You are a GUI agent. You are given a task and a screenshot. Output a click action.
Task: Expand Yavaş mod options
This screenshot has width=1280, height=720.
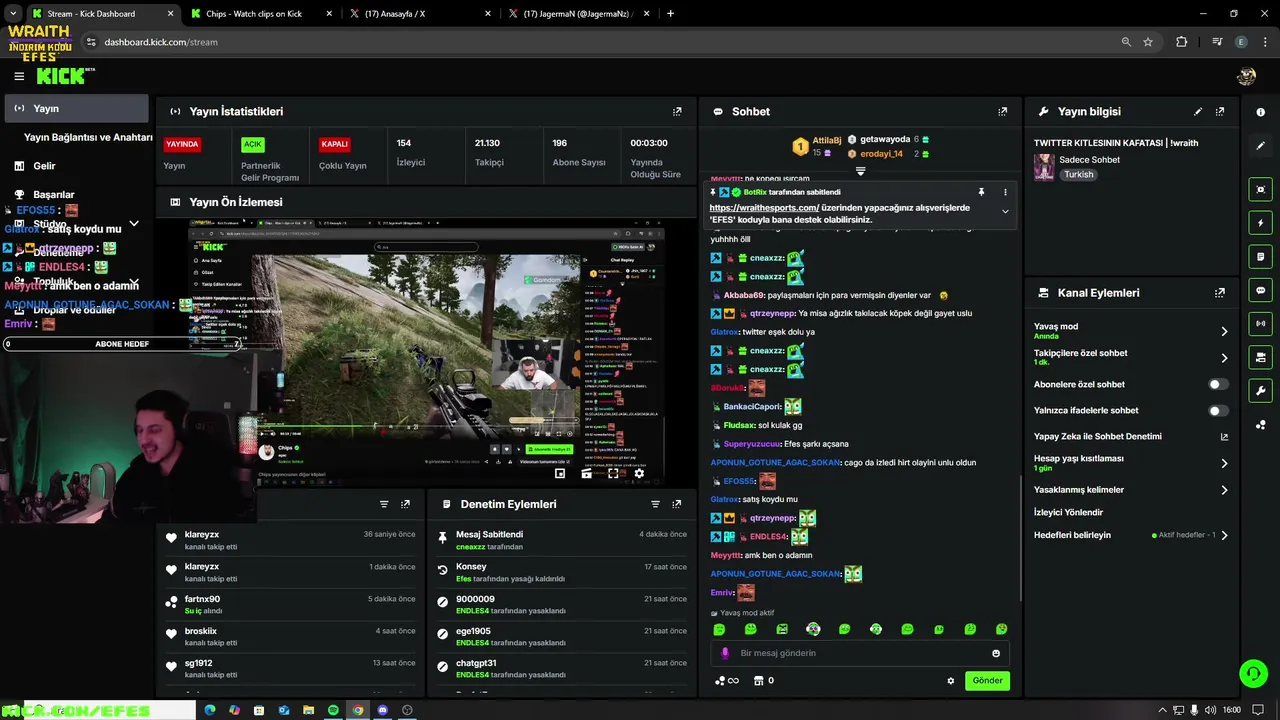click(1224, 331)
